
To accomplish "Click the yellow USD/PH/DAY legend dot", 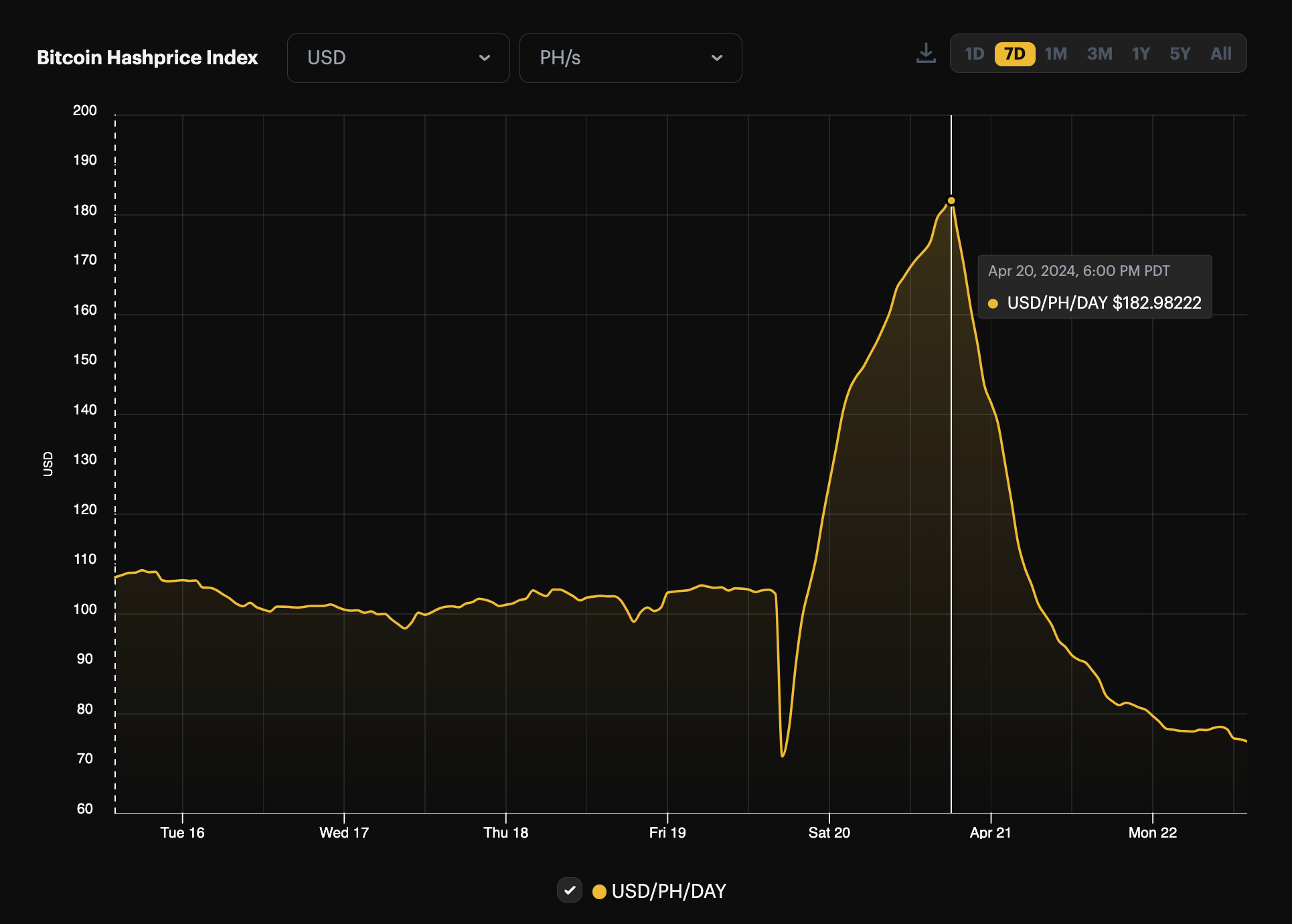I will [x=599, y=891].
